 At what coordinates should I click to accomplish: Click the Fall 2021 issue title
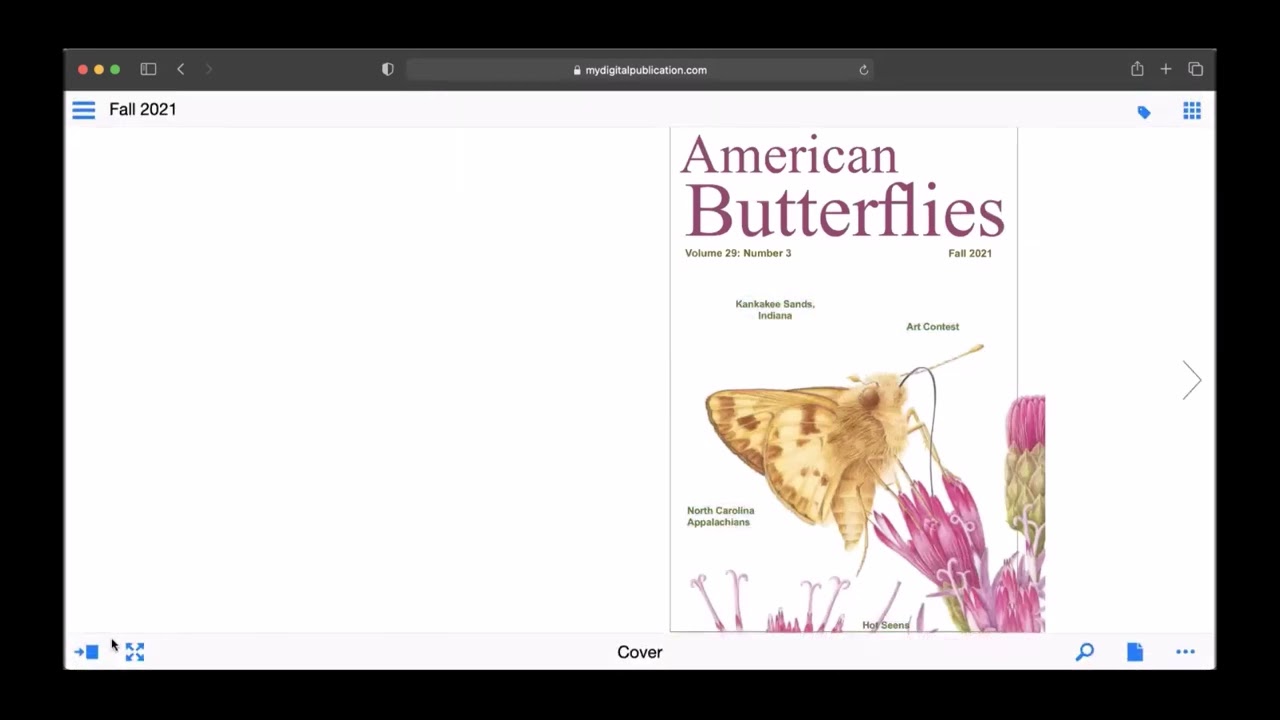tap(143, 110)
